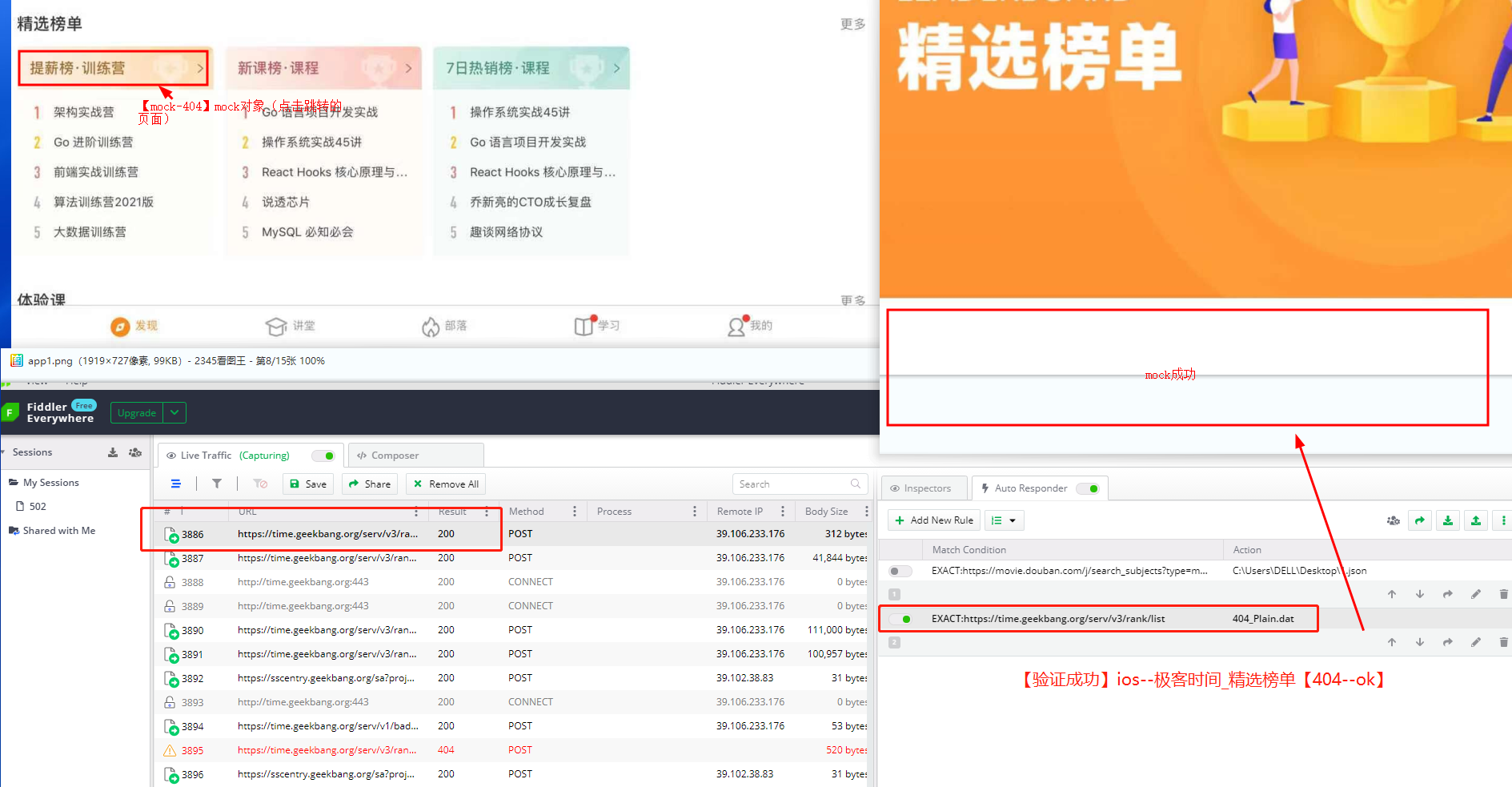This screenshot has width=1512, height=787.
Task: Click the clear filters icon
Action: (x=260, y=484)
